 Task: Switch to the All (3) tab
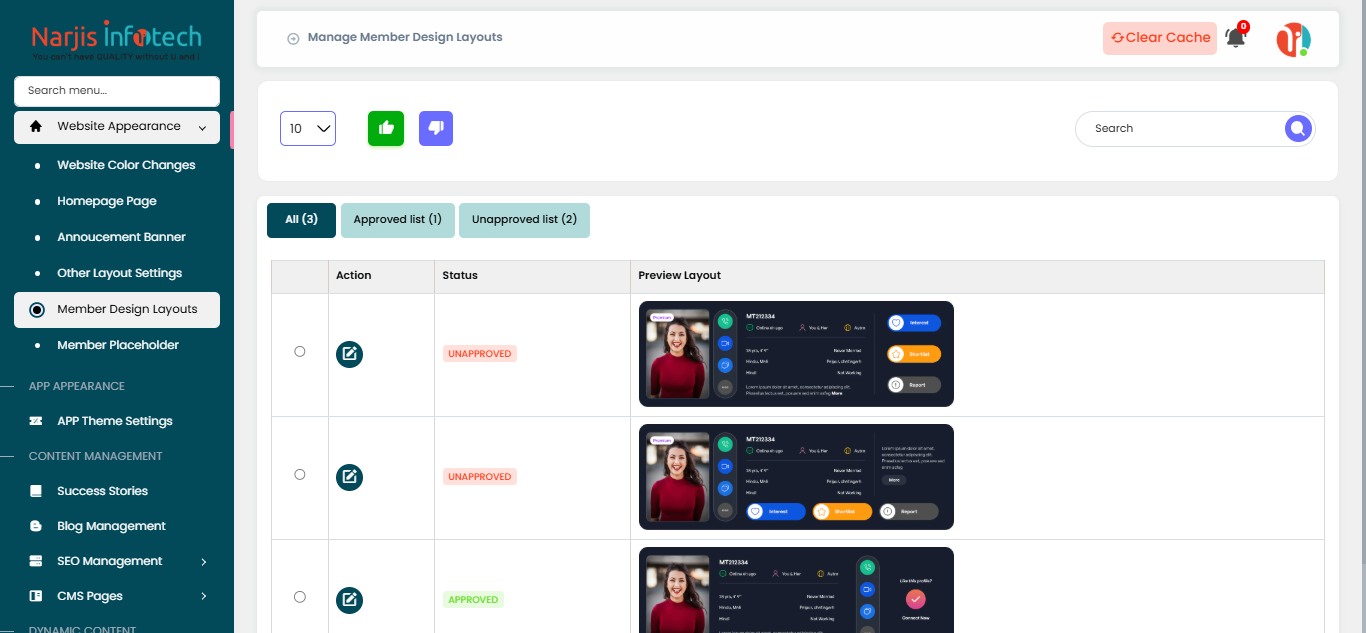click(x=301, y=220)
